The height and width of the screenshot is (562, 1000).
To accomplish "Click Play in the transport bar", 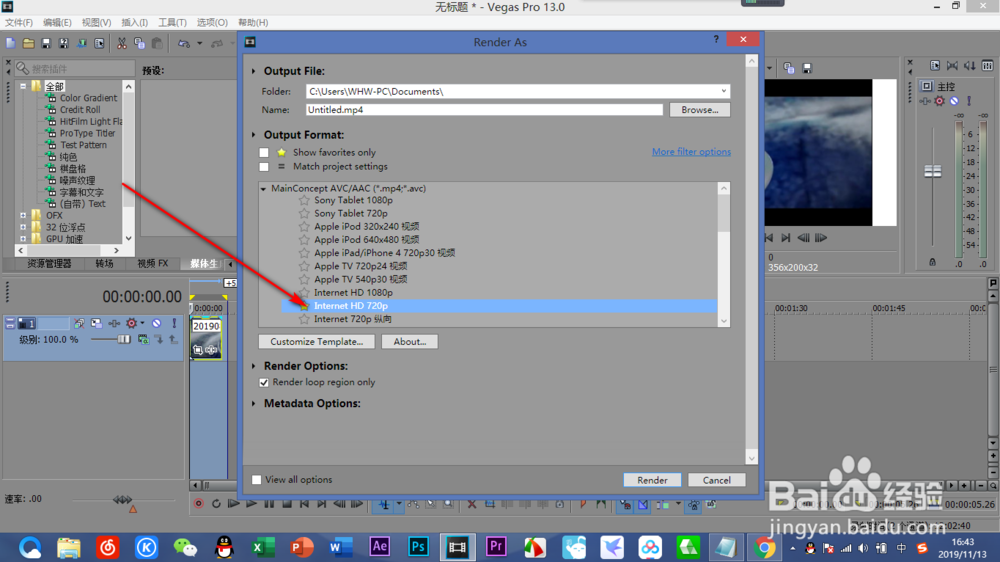I will [x=251, y=504].
